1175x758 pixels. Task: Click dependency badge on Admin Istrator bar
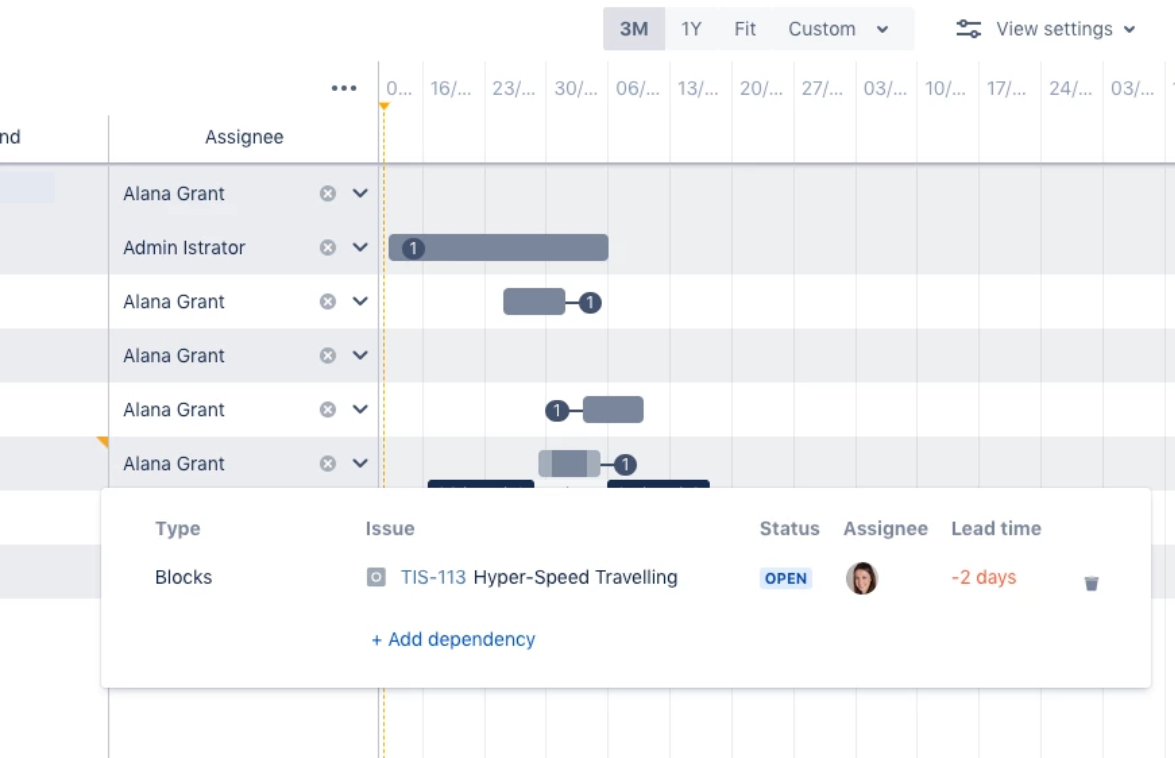tap(413, 248)
